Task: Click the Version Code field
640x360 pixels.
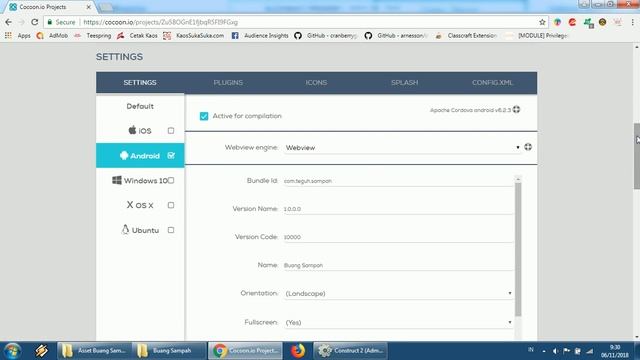Action: tap(398, 237)
